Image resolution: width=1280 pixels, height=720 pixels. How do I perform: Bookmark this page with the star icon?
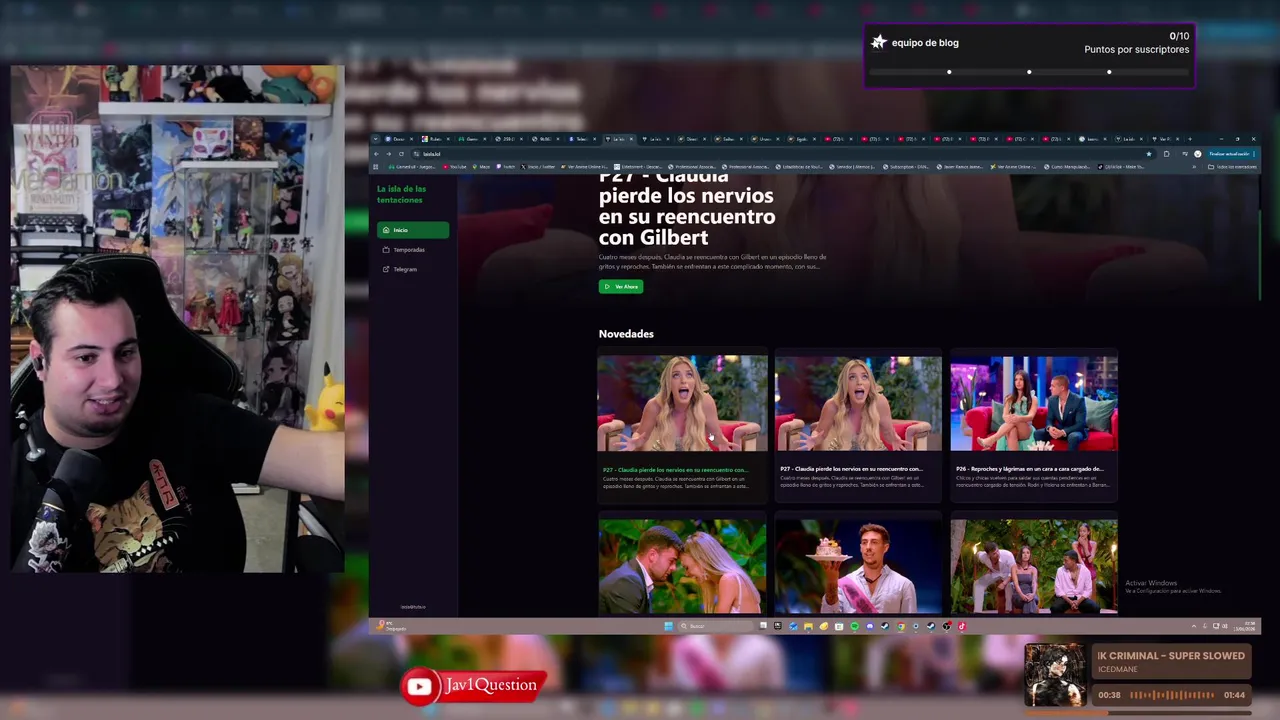pyautogui.click(x=1149, y=154)
